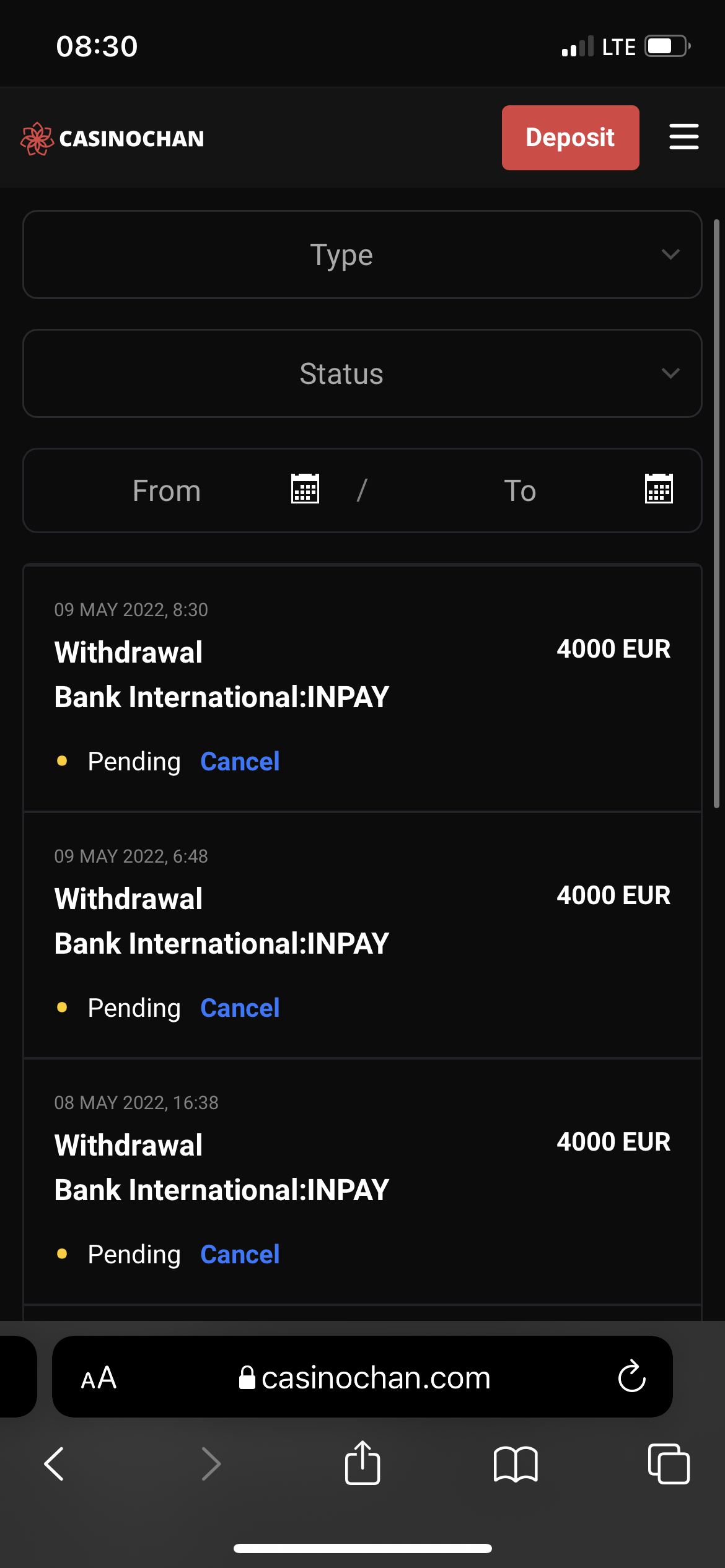Click the To date field
The image size is (725, 1568).
pyautogui.click(x=519, y=490)
